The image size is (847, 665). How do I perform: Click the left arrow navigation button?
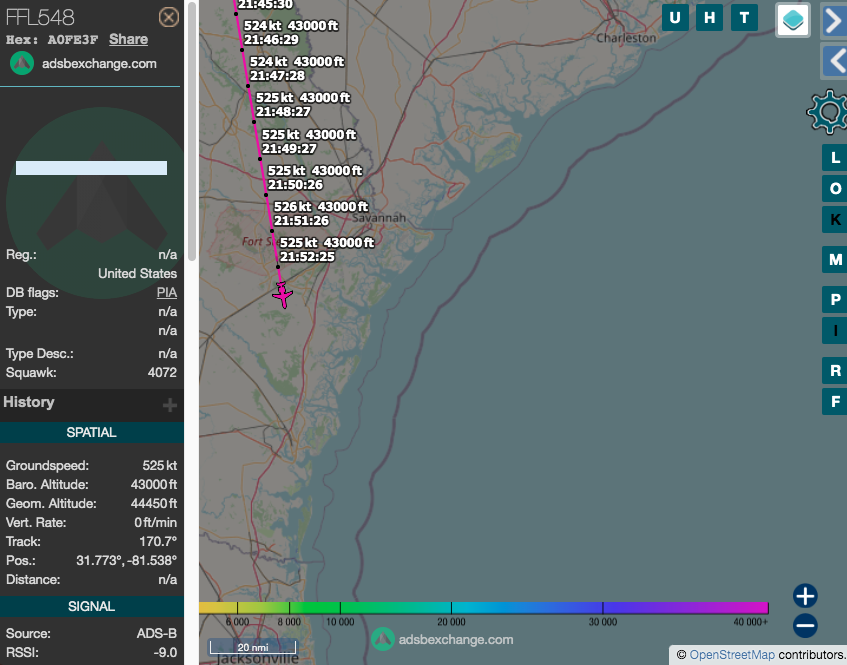[x=834, y=61]
